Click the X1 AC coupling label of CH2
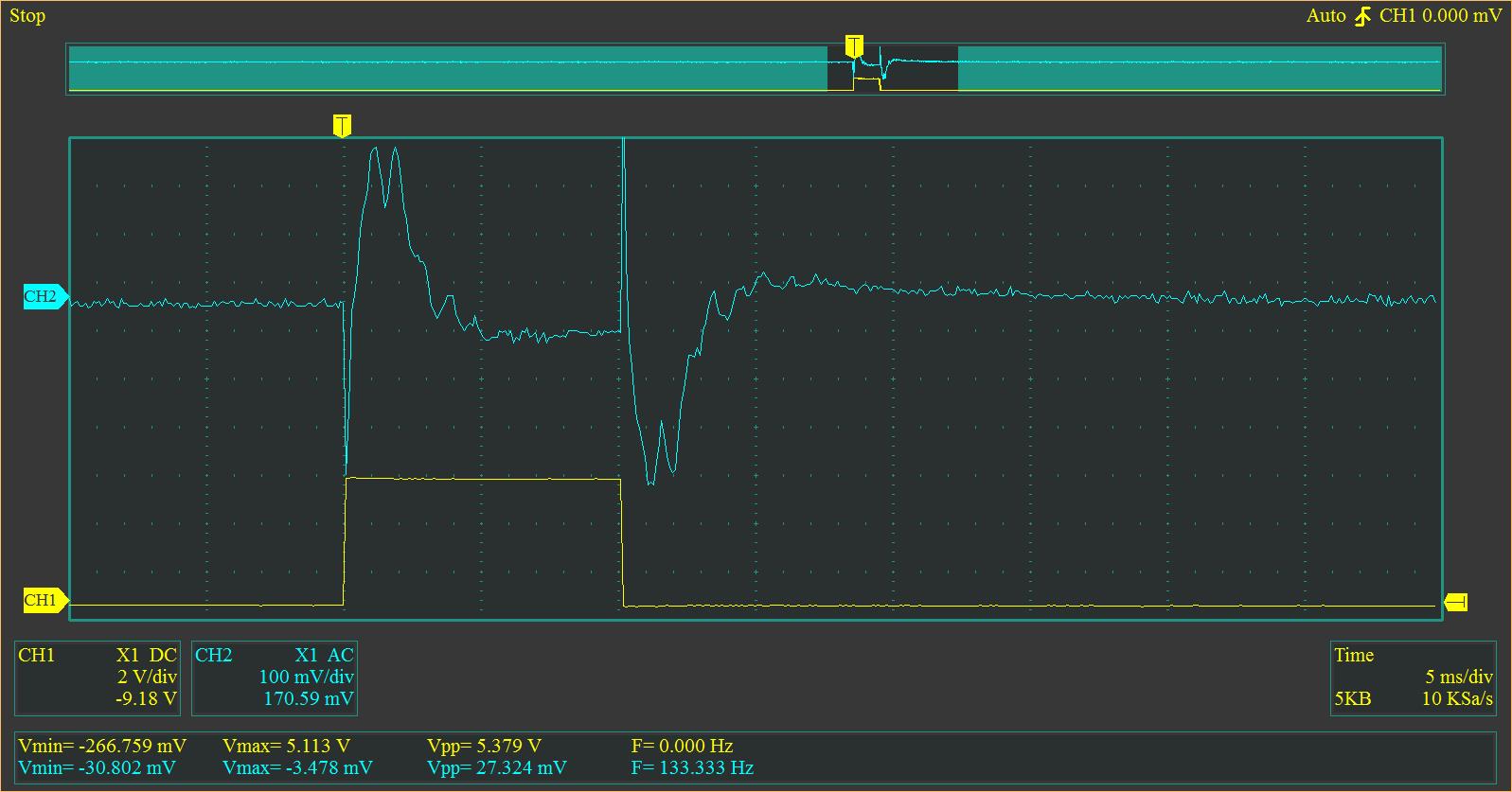The width and height of the screenshot is (1512, 792). (x=324, y=655)
